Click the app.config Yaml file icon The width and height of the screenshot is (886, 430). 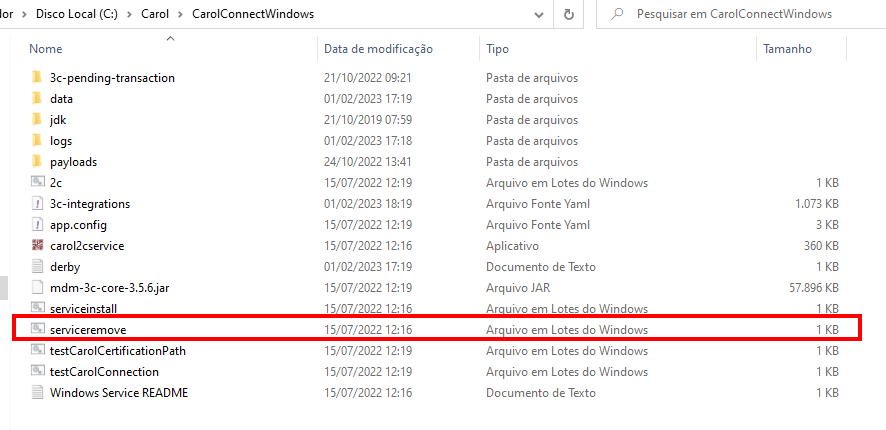click(x=37, y=225)
